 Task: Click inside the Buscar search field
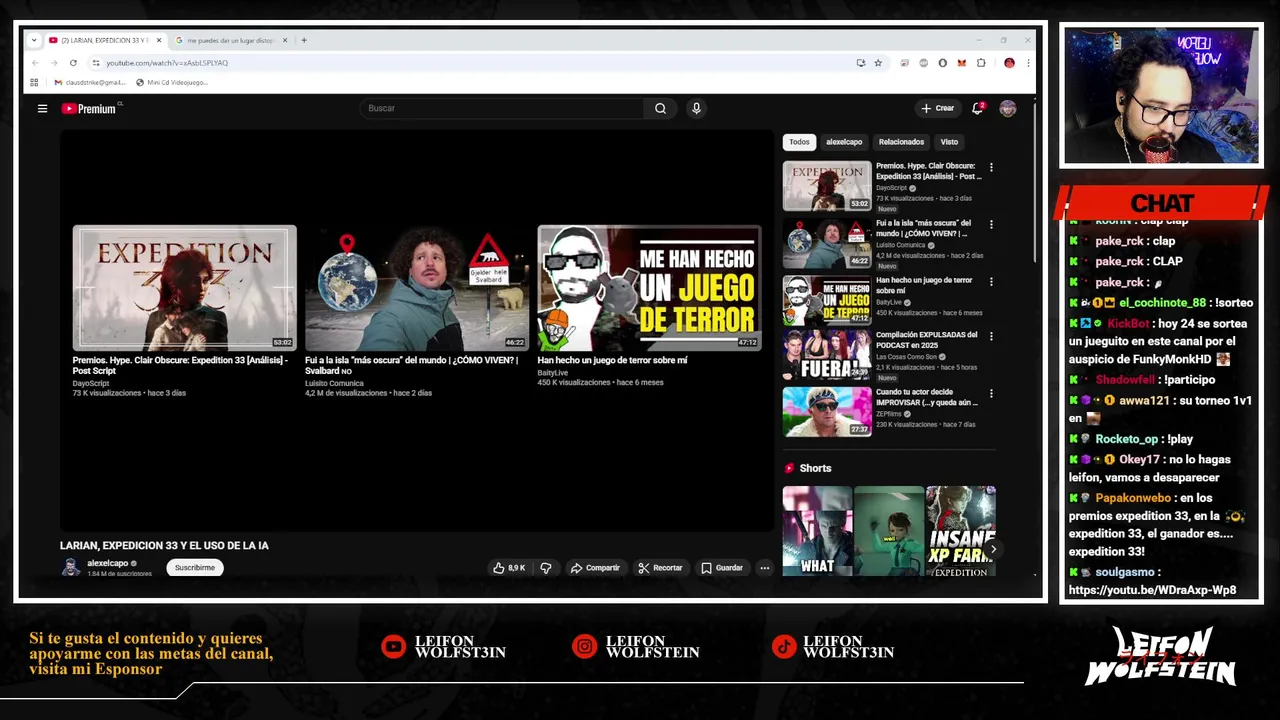503,108
